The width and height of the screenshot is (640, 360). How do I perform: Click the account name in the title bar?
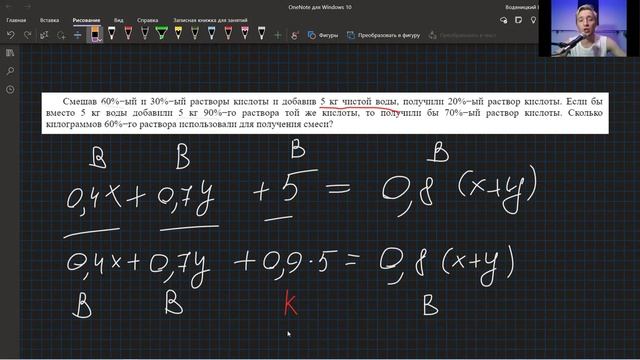(521, 7)
